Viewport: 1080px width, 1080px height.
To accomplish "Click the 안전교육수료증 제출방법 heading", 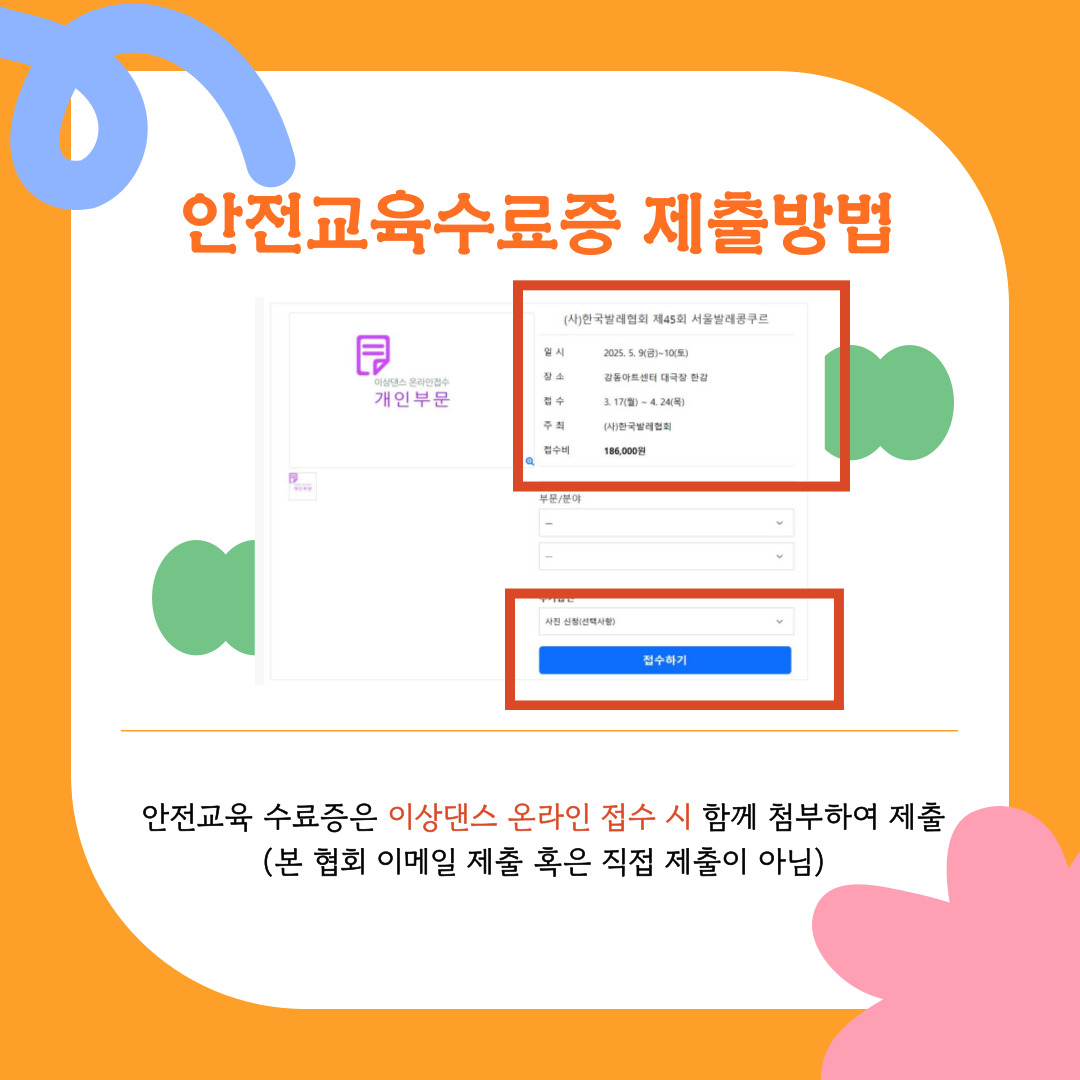I will click(537, 223).
